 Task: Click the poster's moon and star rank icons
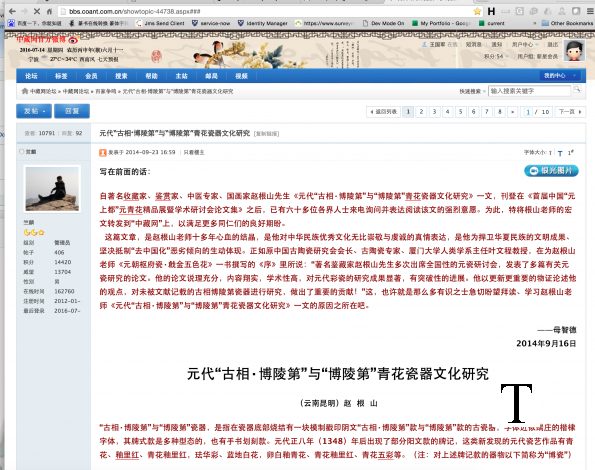[x=34, y=232]
